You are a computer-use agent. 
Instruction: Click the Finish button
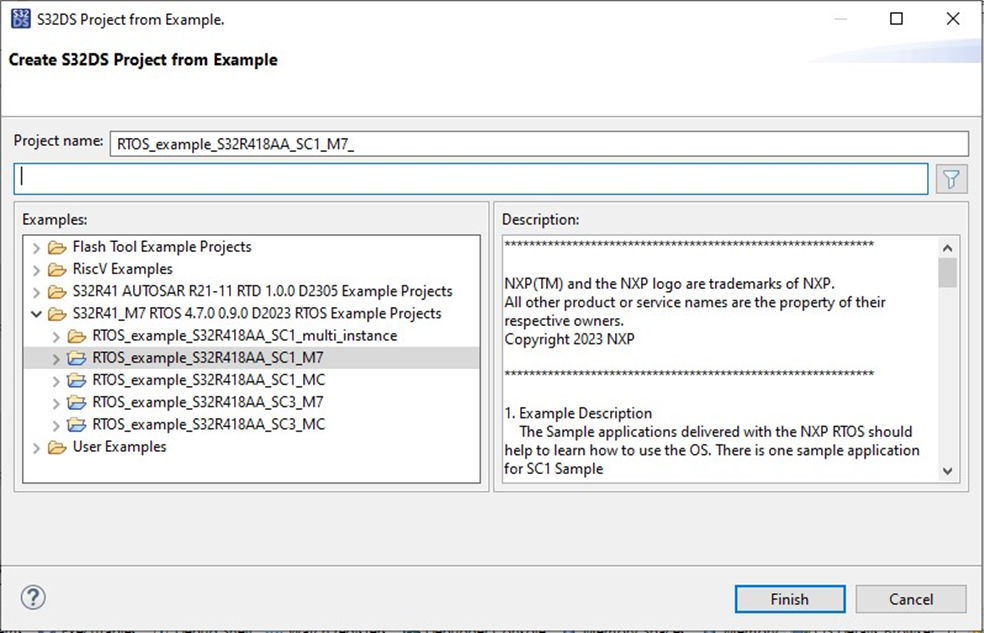[x=789, y=598]
